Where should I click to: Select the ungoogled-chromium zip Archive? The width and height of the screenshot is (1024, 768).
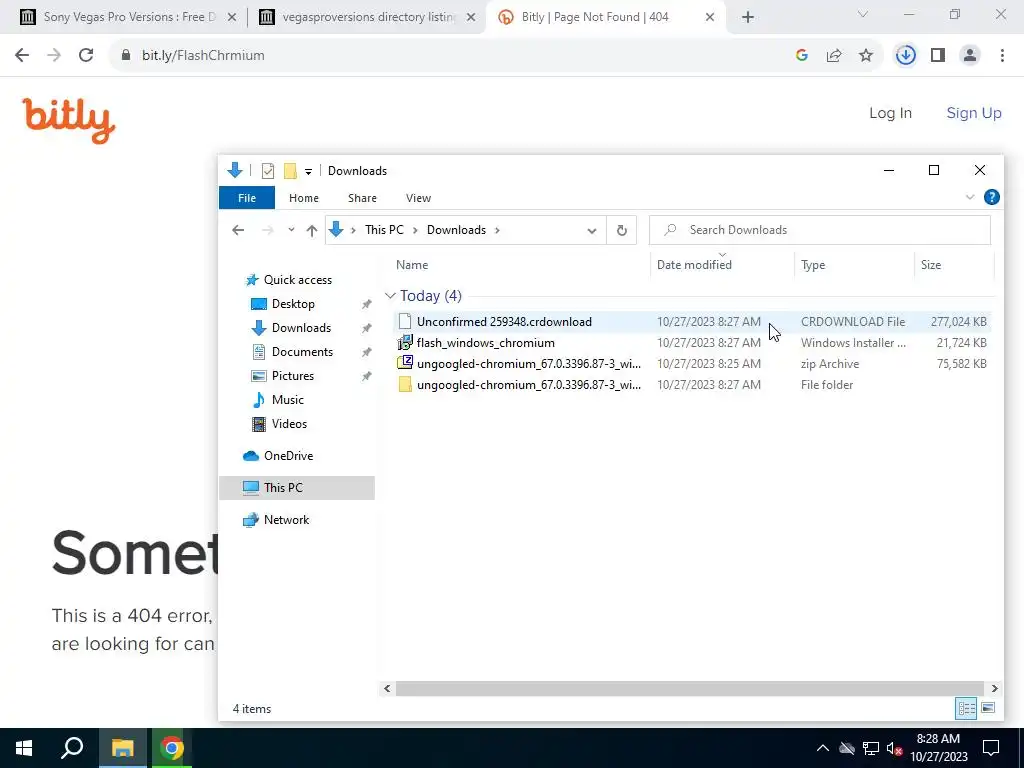692,364
